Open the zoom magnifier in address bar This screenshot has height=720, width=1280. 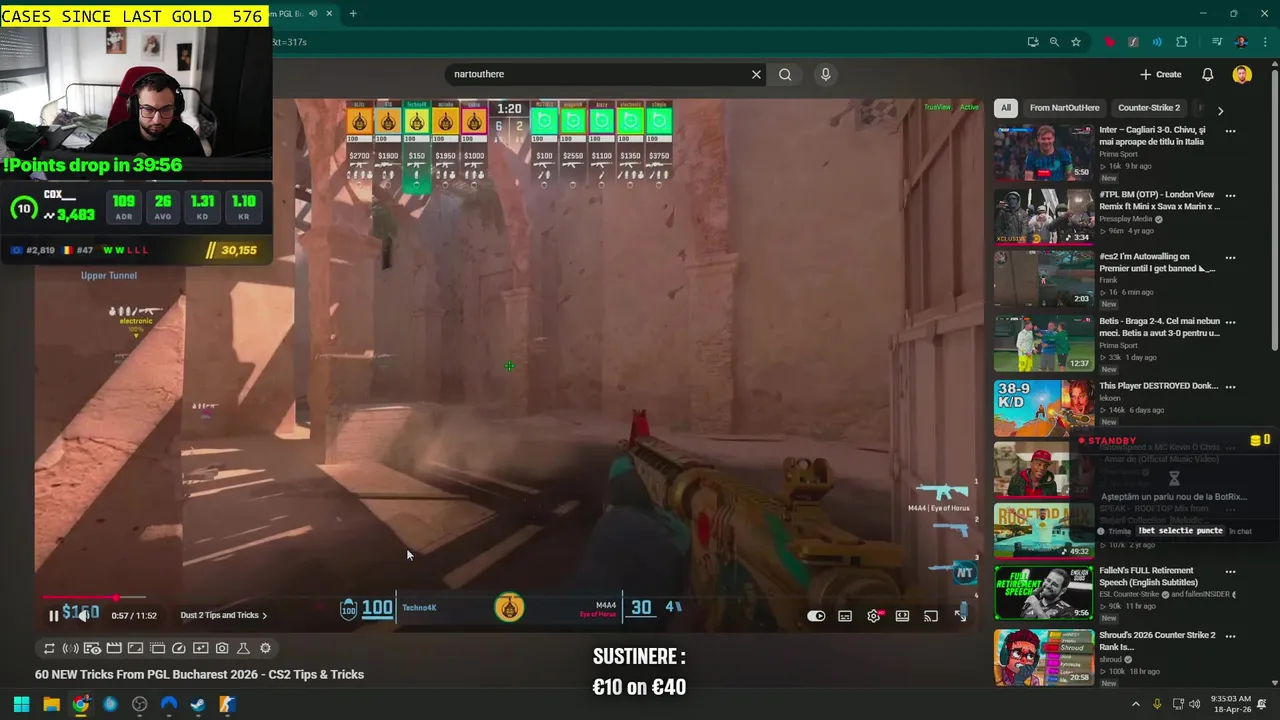pos(1054,42)
